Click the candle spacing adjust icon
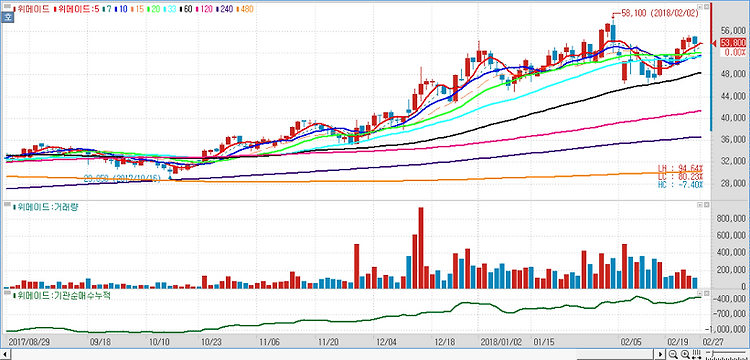This screenshot has height=360, width=750. click(x=696, y=354)
